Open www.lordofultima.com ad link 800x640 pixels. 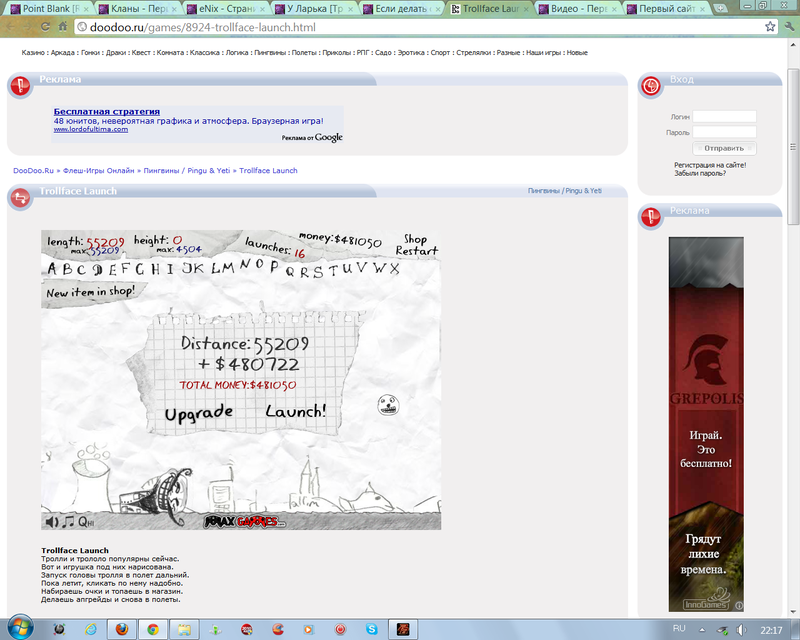[x=91, y=130]
